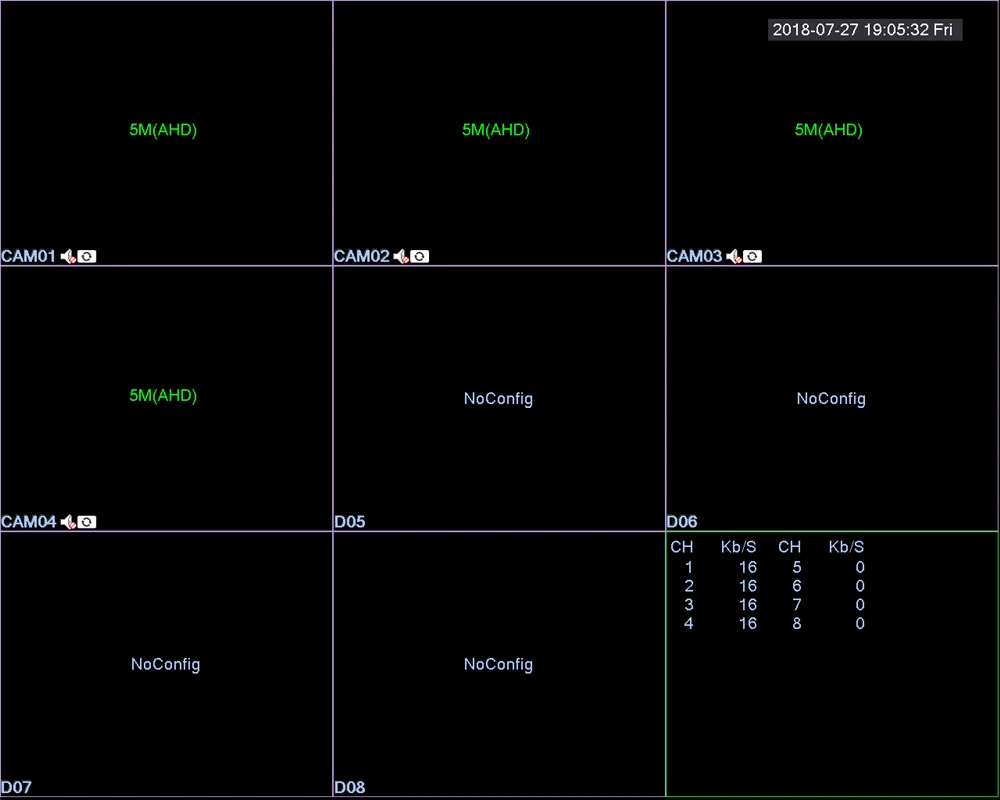
Task: Click the 5M(AHD) text in CAM01 view
Action: coord(163,130)
